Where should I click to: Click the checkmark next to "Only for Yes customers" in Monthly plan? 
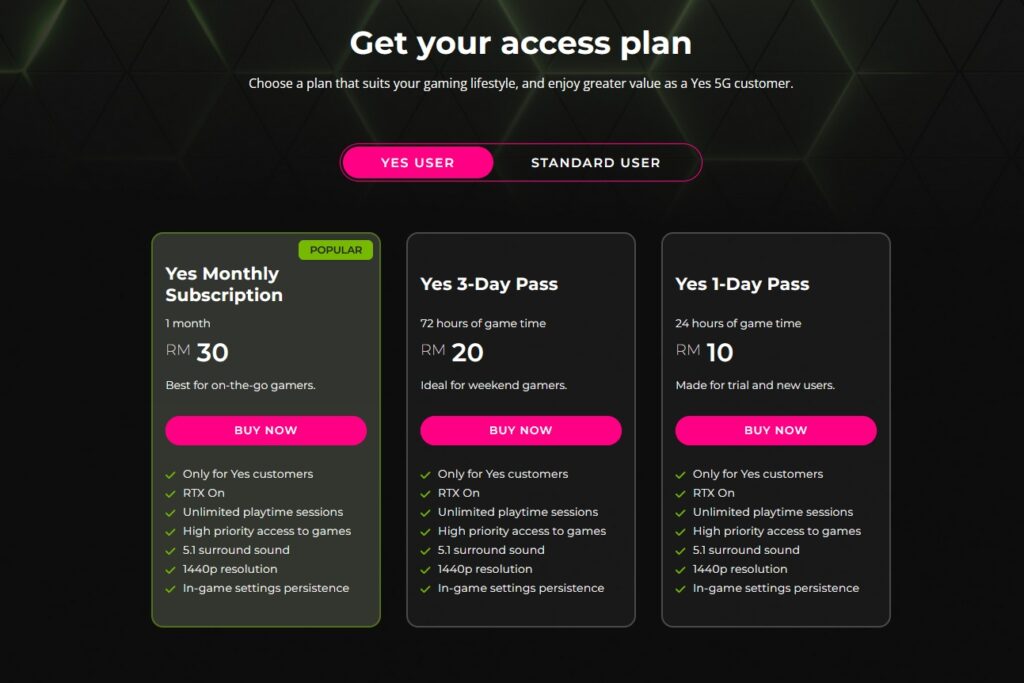coord(172,474)
